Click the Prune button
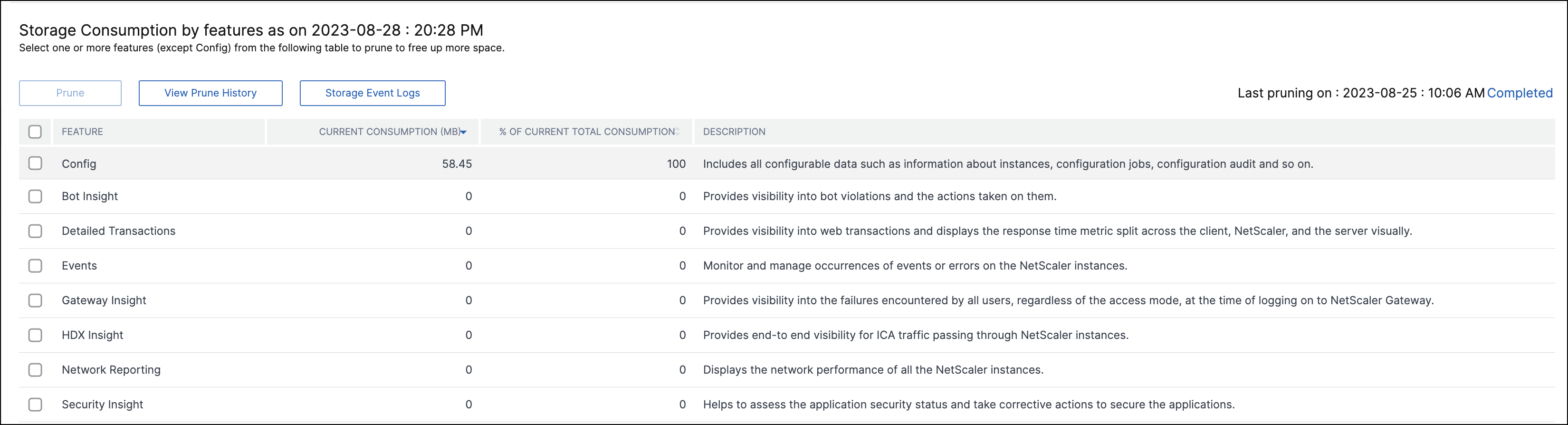1568x425 pixels. (70, 93)
